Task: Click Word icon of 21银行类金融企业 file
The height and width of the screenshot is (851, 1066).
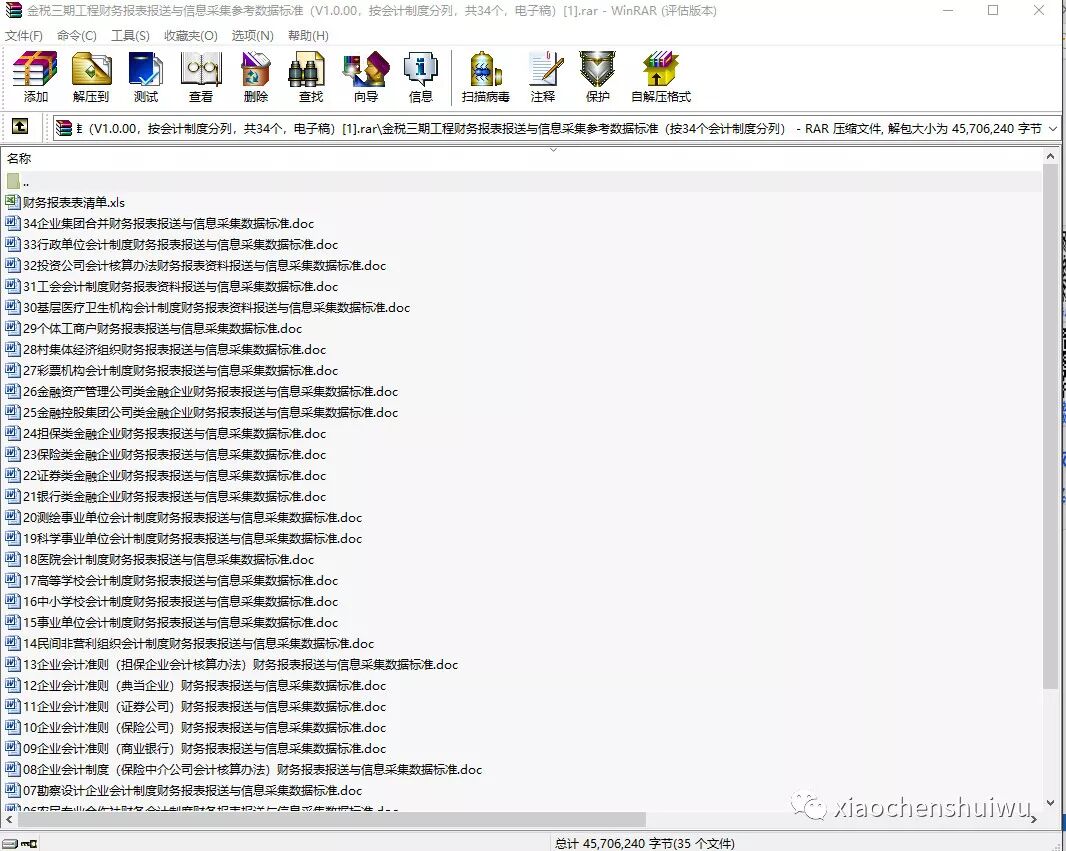Action: point(12,496)
